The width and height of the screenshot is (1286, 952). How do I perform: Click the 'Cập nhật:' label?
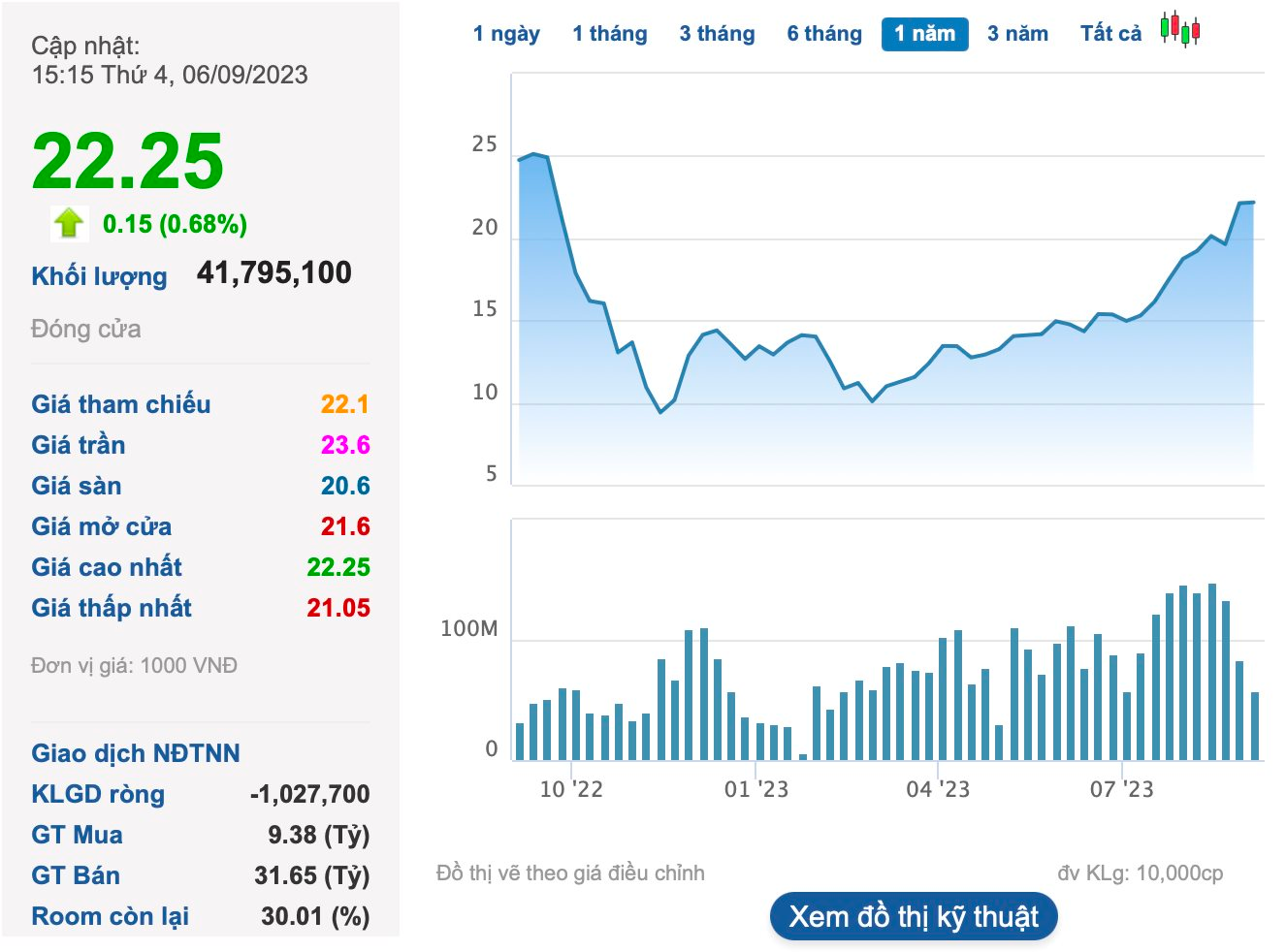(x=85, y=46)
